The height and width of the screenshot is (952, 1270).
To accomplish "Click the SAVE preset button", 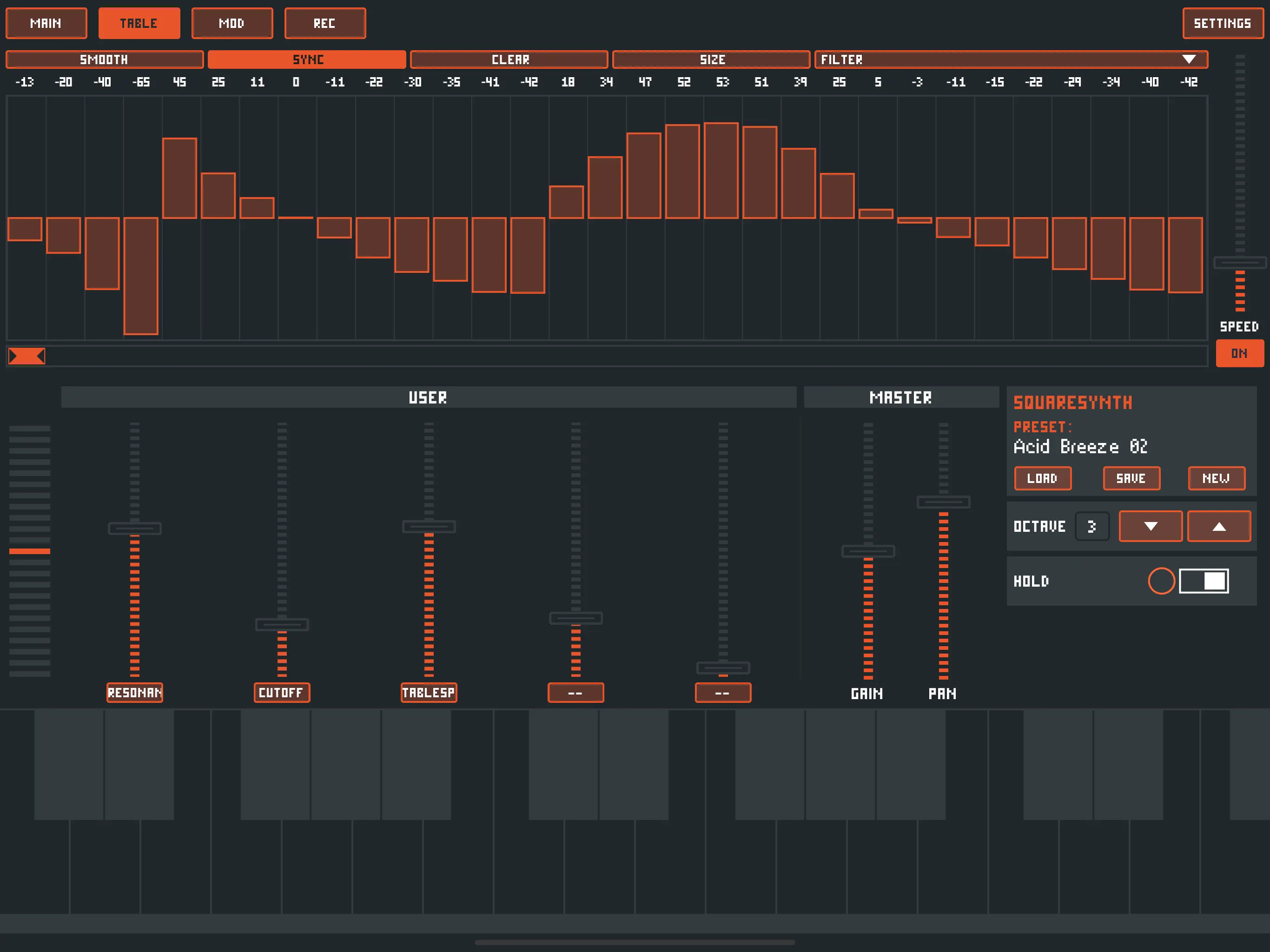I will [x=1131, y=478].
